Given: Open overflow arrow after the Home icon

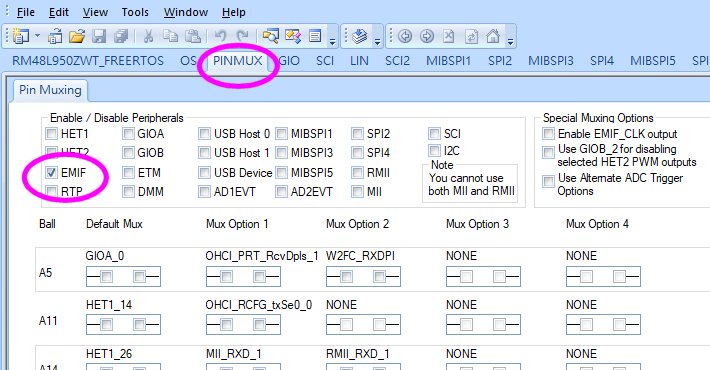Looking at the screenshot, I should tap(510, 42).
